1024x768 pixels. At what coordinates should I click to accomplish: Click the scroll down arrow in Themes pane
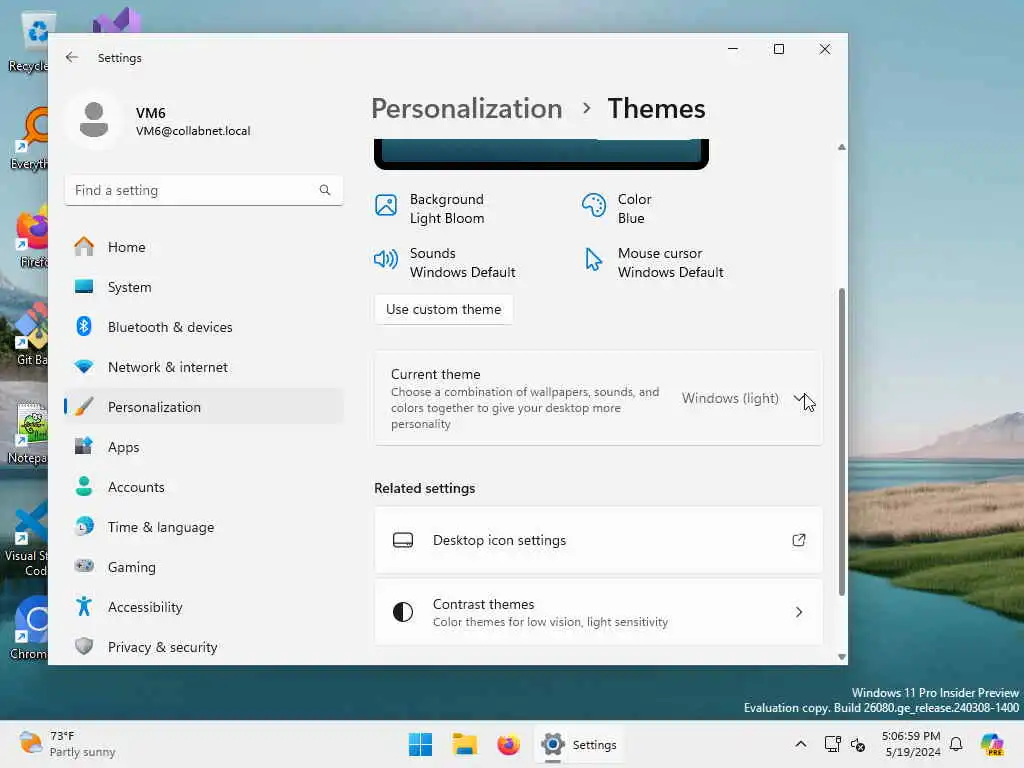point(841,657)
